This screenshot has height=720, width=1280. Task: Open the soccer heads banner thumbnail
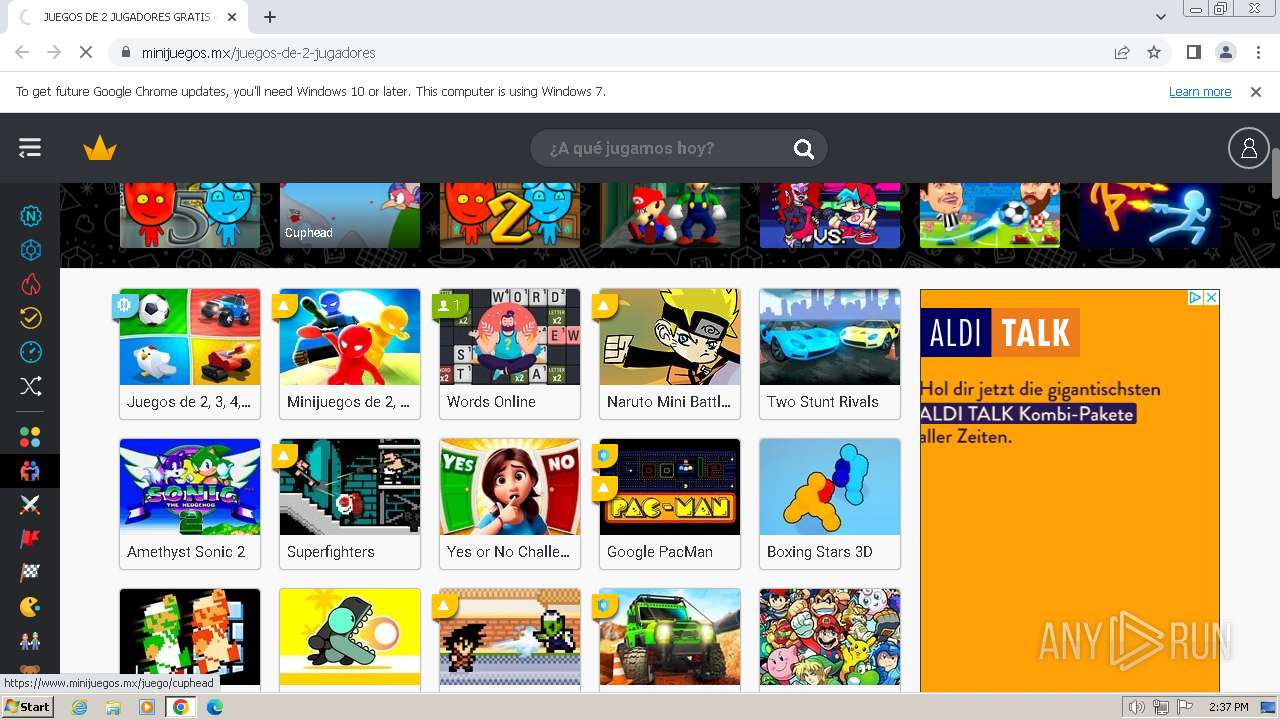click(990, 215)
